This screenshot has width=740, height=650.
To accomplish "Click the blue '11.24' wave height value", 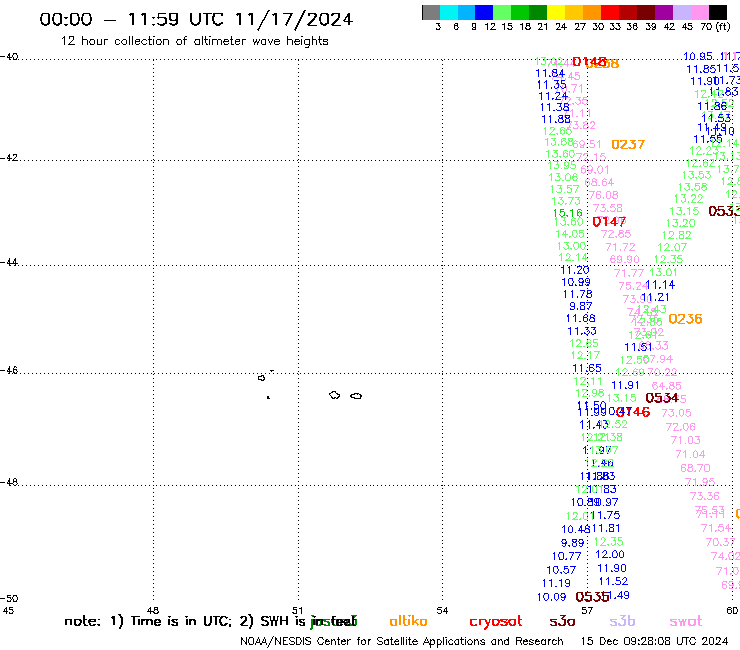I will point(553,96).
